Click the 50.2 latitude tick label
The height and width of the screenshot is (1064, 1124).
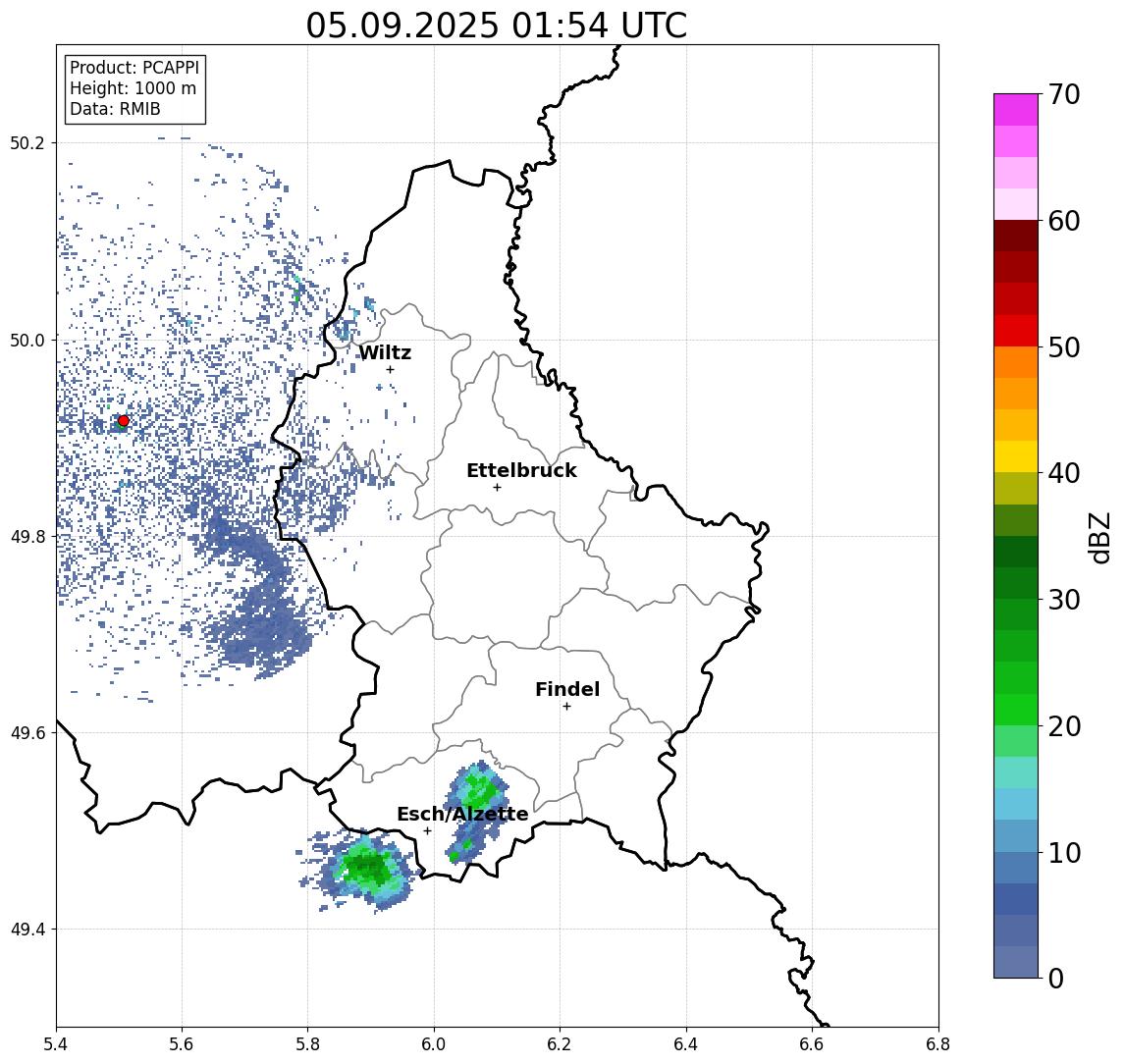point(27,142)
